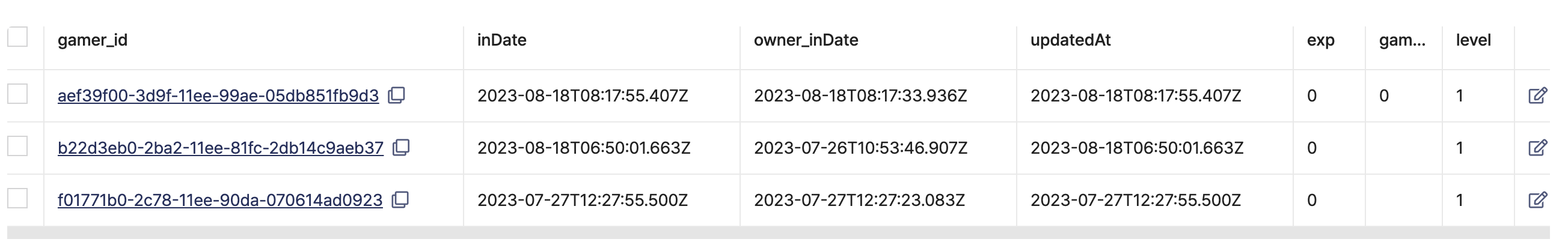Viewport: 1568px width, 245px height.
Task: Select the aef39f00 row checkbox
Action: (x=17, y=94)
